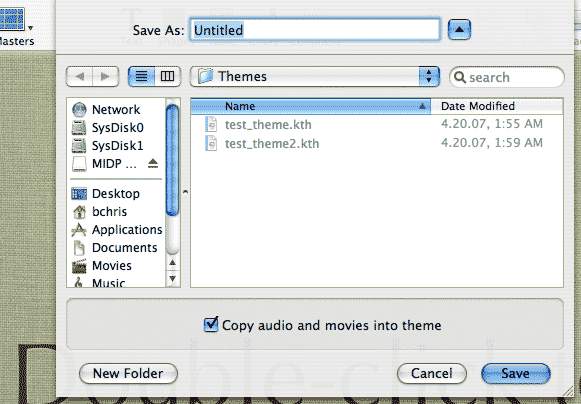The height and width of the screenshot is (404, 581).
Task: Open Masters dropdown arrow in toolbar
Action: 30,28
